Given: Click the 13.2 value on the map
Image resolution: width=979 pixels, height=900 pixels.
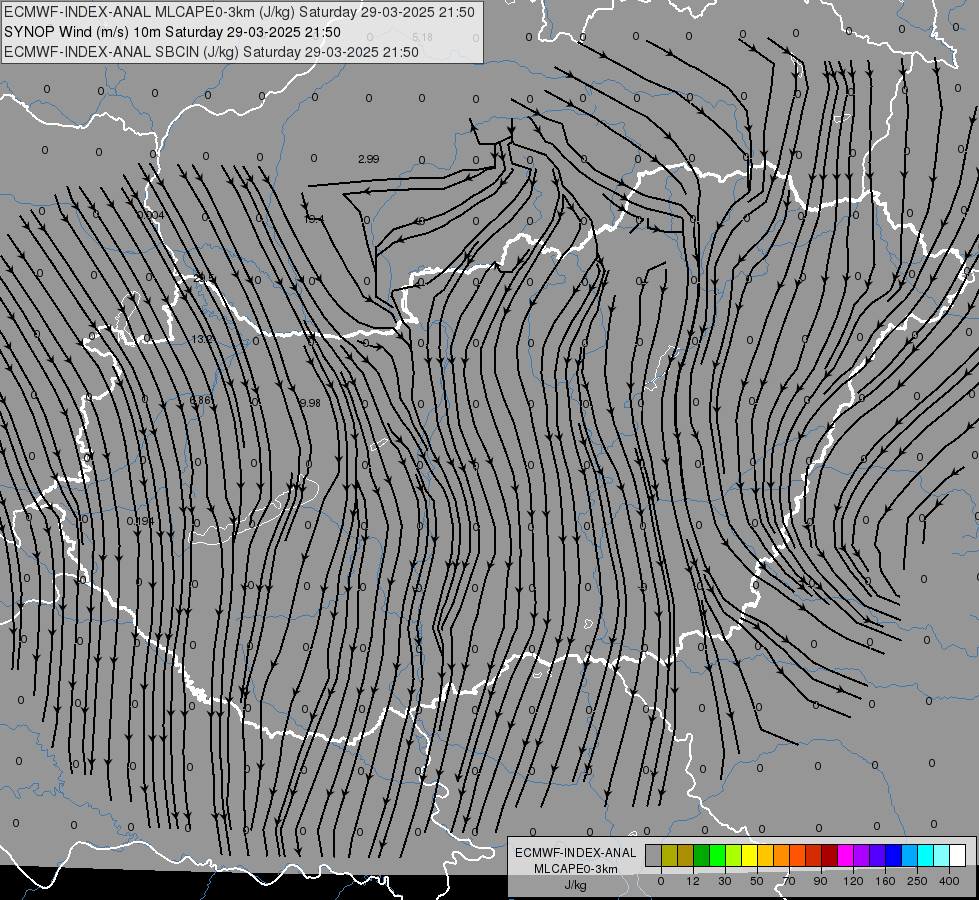Looking at the screenshot, I should (x=202, y=339).
